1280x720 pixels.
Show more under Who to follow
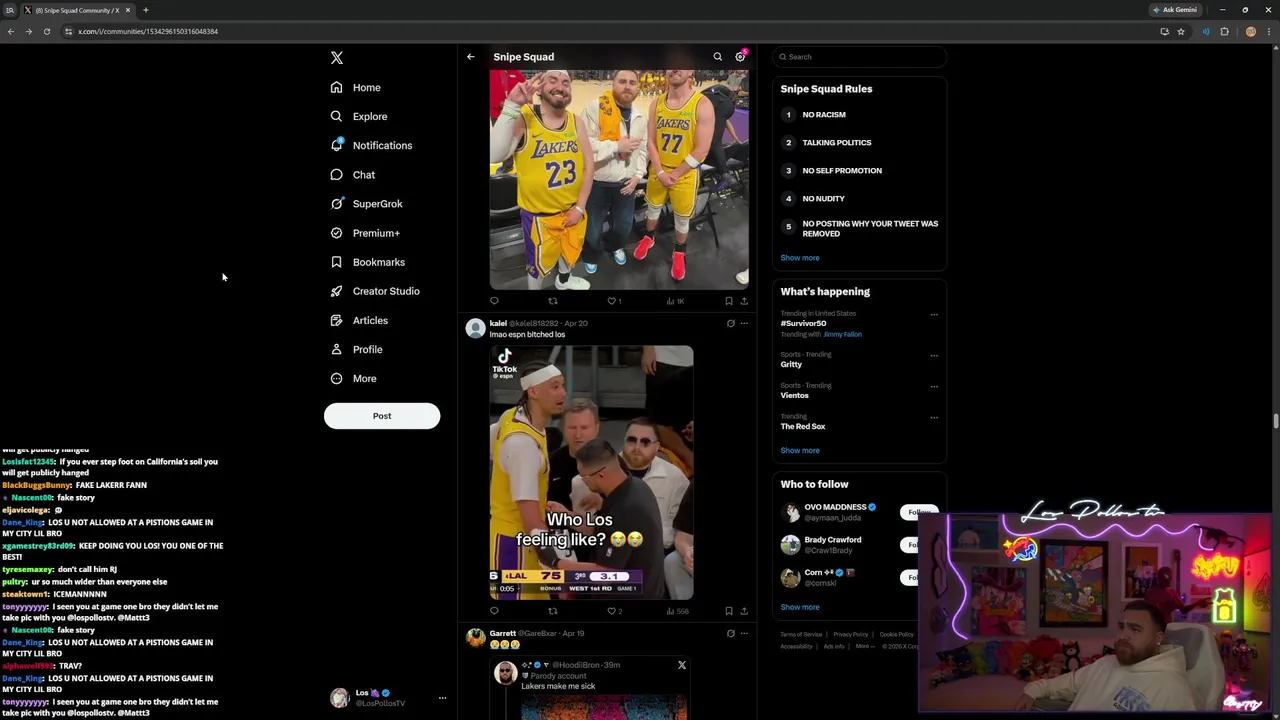[x=800, y=607]
